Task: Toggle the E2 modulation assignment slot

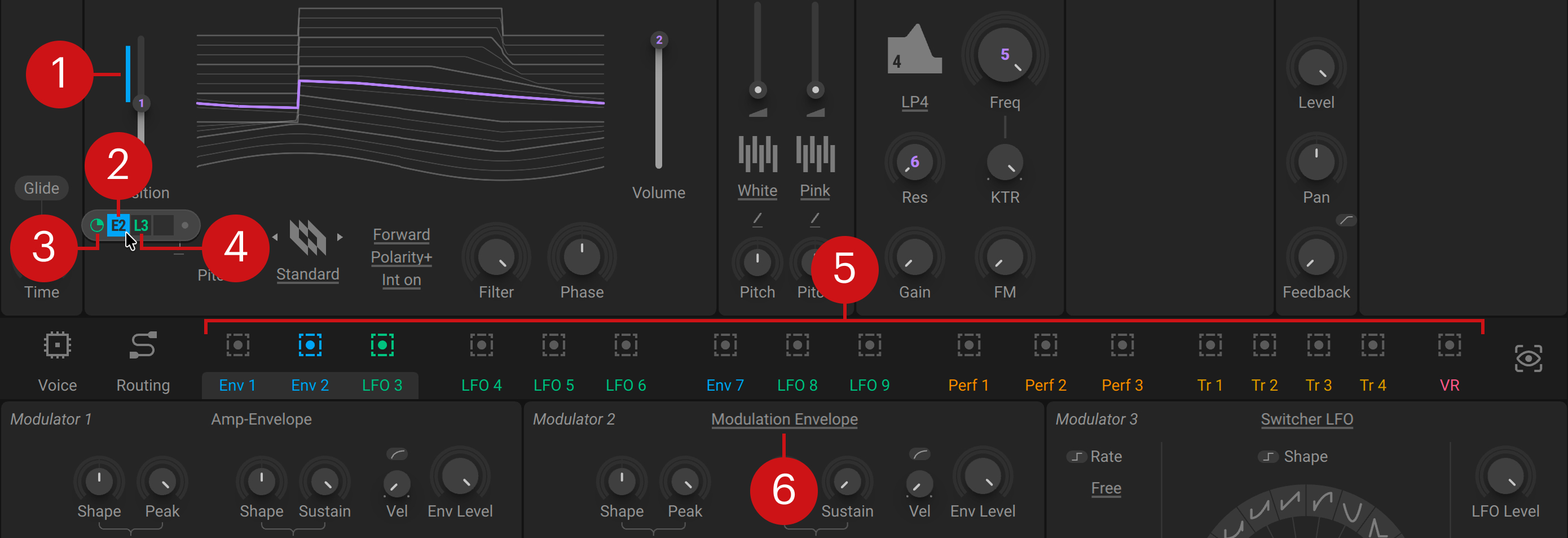Action: [118, 225]
